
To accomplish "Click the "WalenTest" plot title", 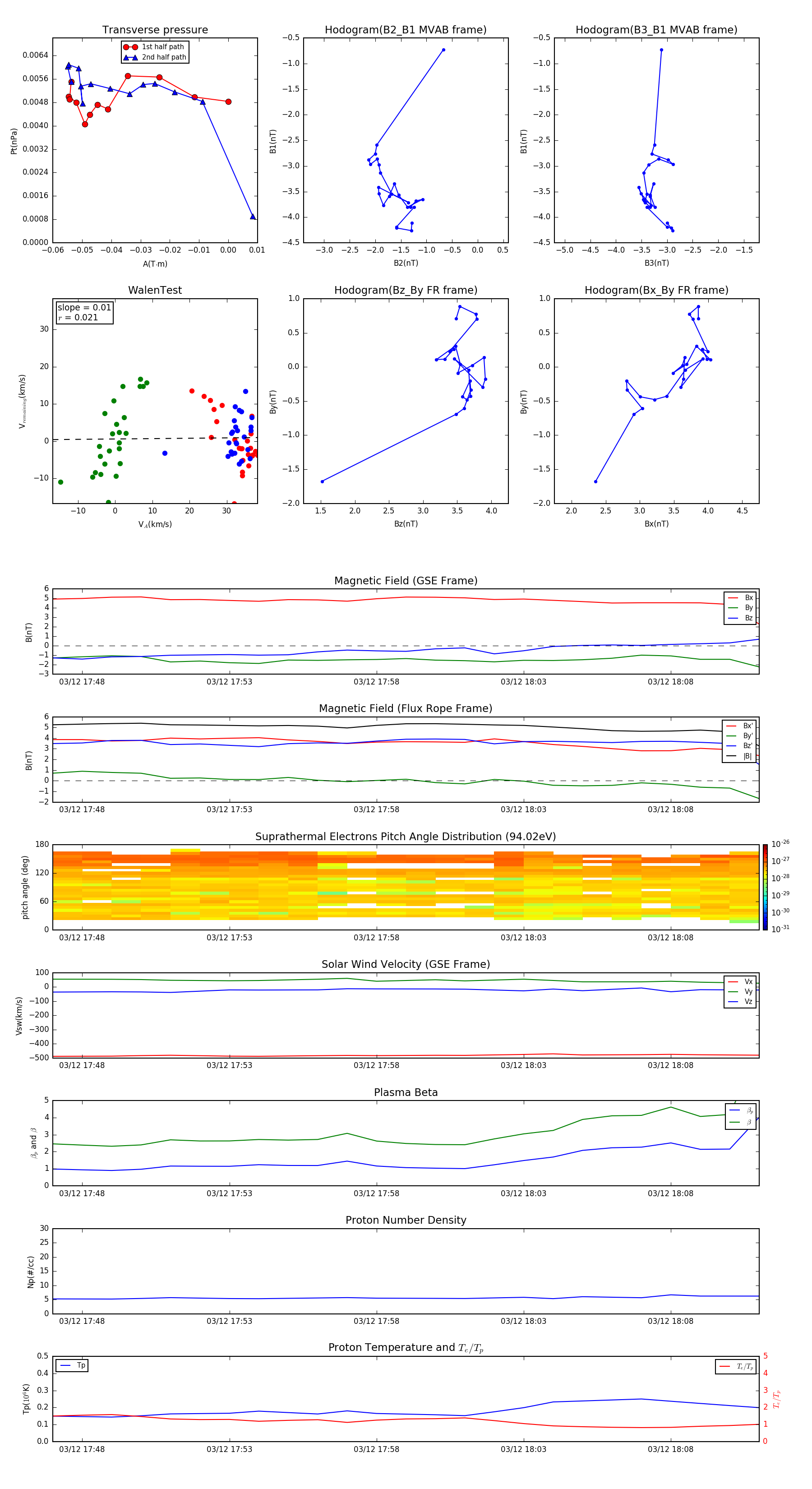I will (155, 290).
